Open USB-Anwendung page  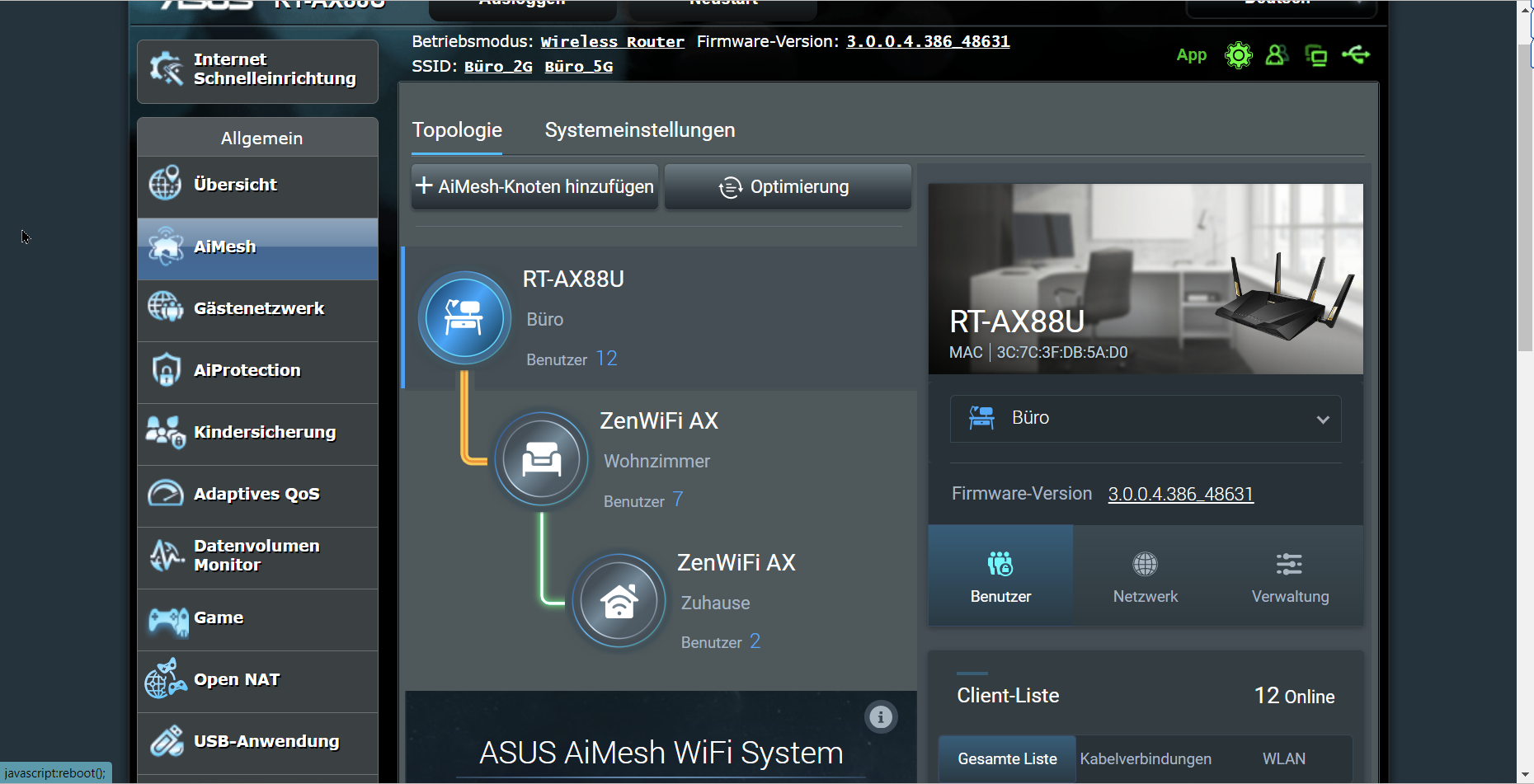(x=257, y=744)
